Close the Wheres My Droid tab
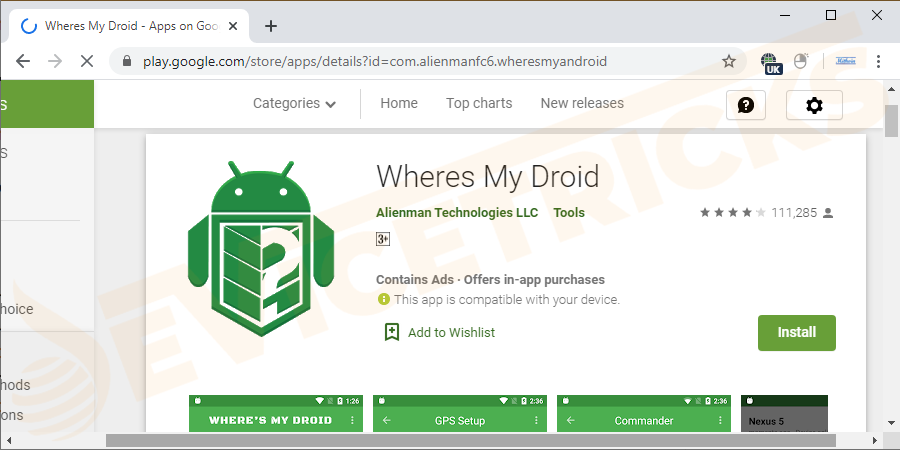The height and width of the screenshot is (450, 900). [x=232, y=26]
